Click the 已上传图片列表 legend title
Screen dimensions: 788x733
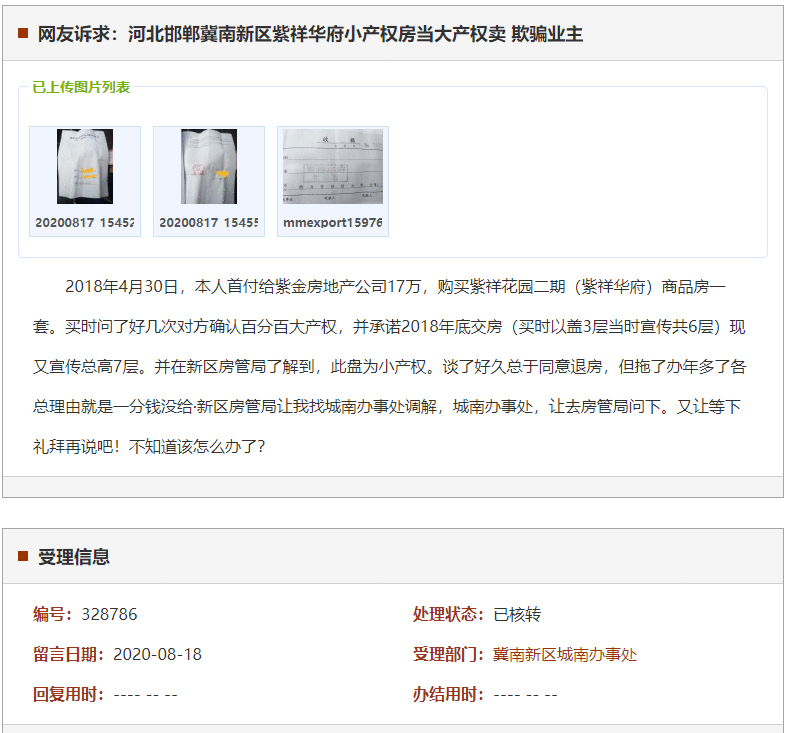coord(81,87)
